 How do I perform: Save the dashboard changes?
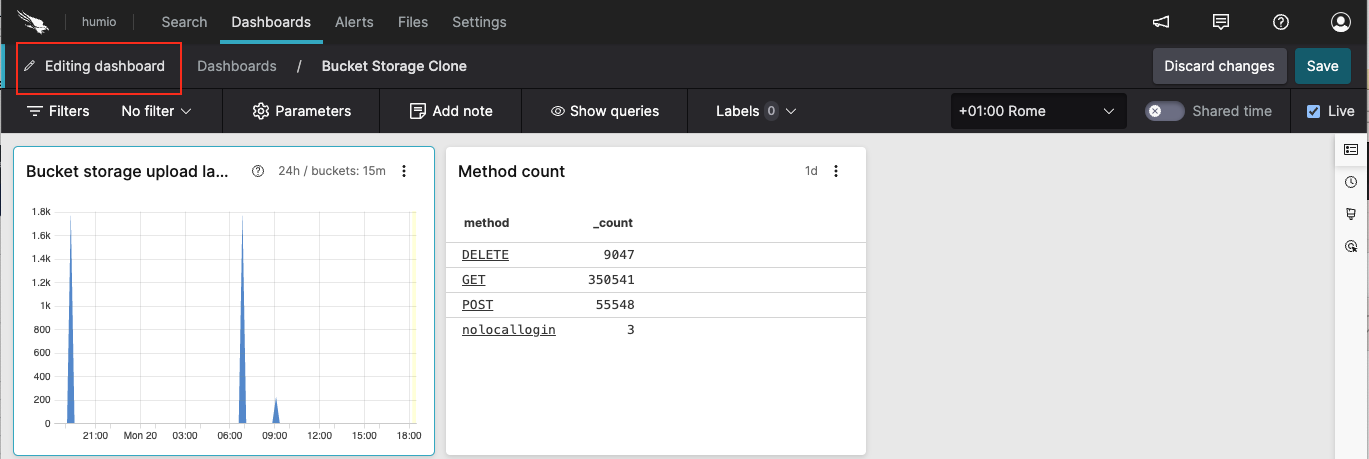(1322, 66)
